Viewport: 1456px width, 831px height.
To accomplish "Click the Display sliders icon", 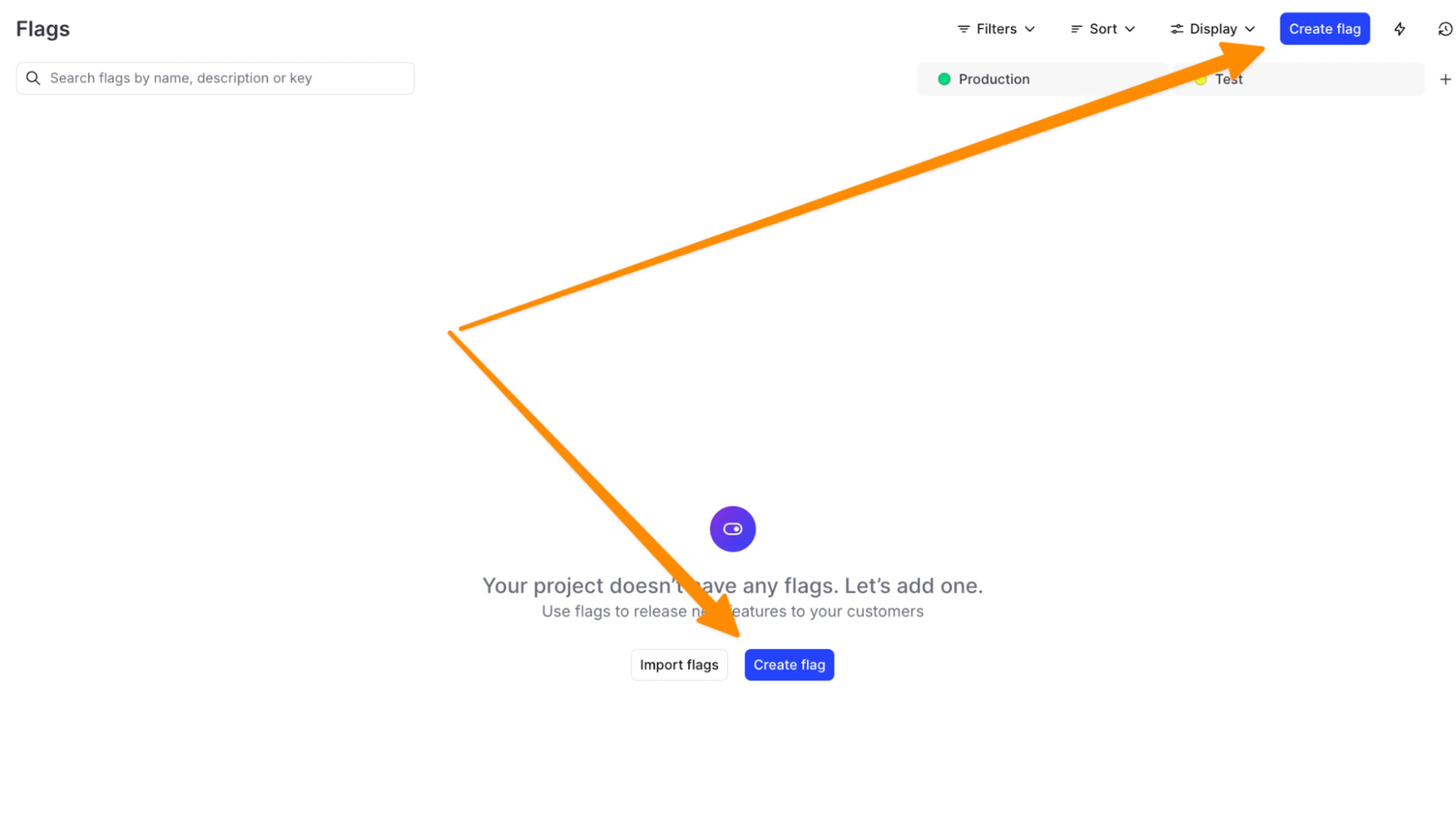I will (x=1176, y=29).
